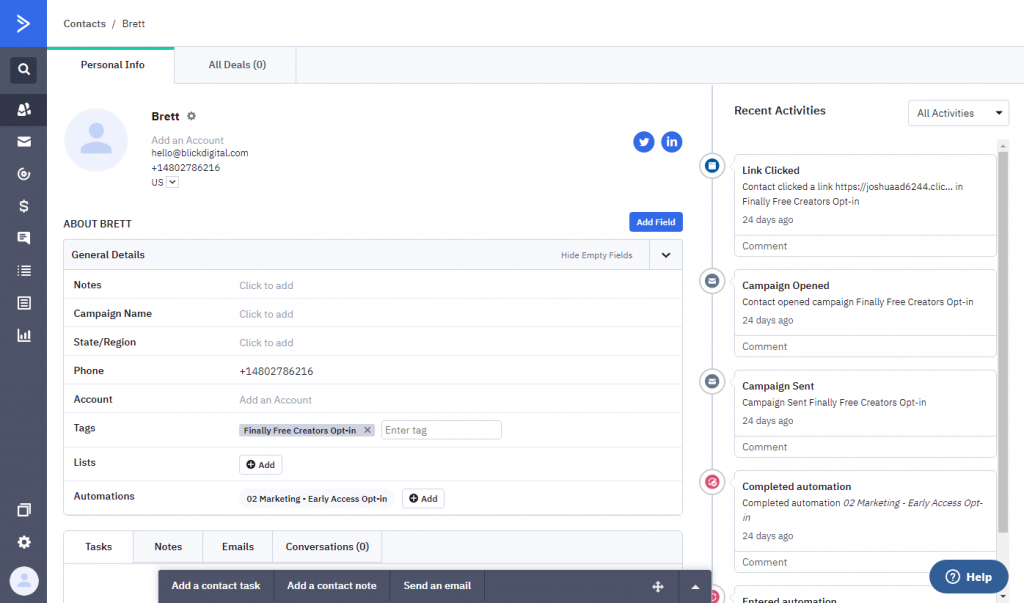Click the Contacts breadcrumb link

[84, 24]
